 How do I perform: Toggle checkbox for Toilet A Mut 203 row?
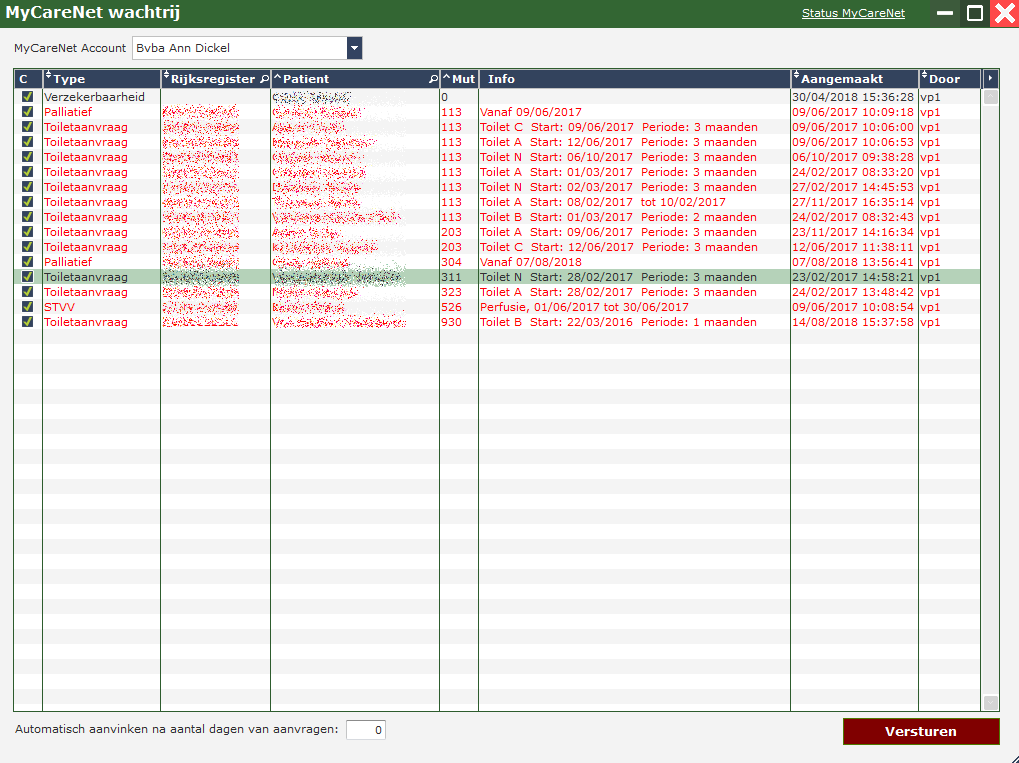coord(27,231)
